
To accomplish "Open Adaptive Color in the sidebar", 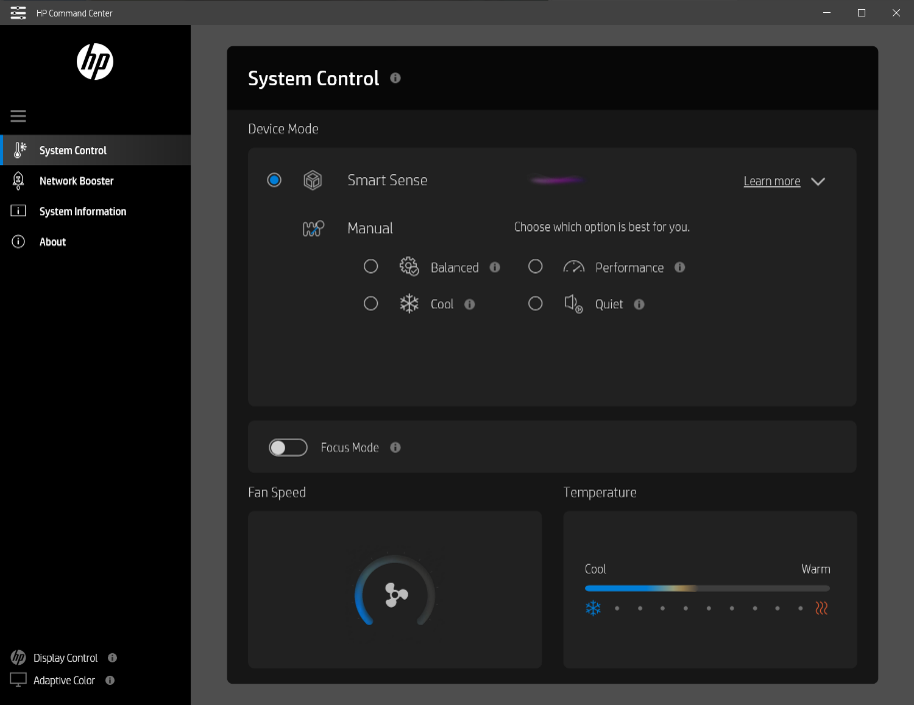I will point(64,681).
